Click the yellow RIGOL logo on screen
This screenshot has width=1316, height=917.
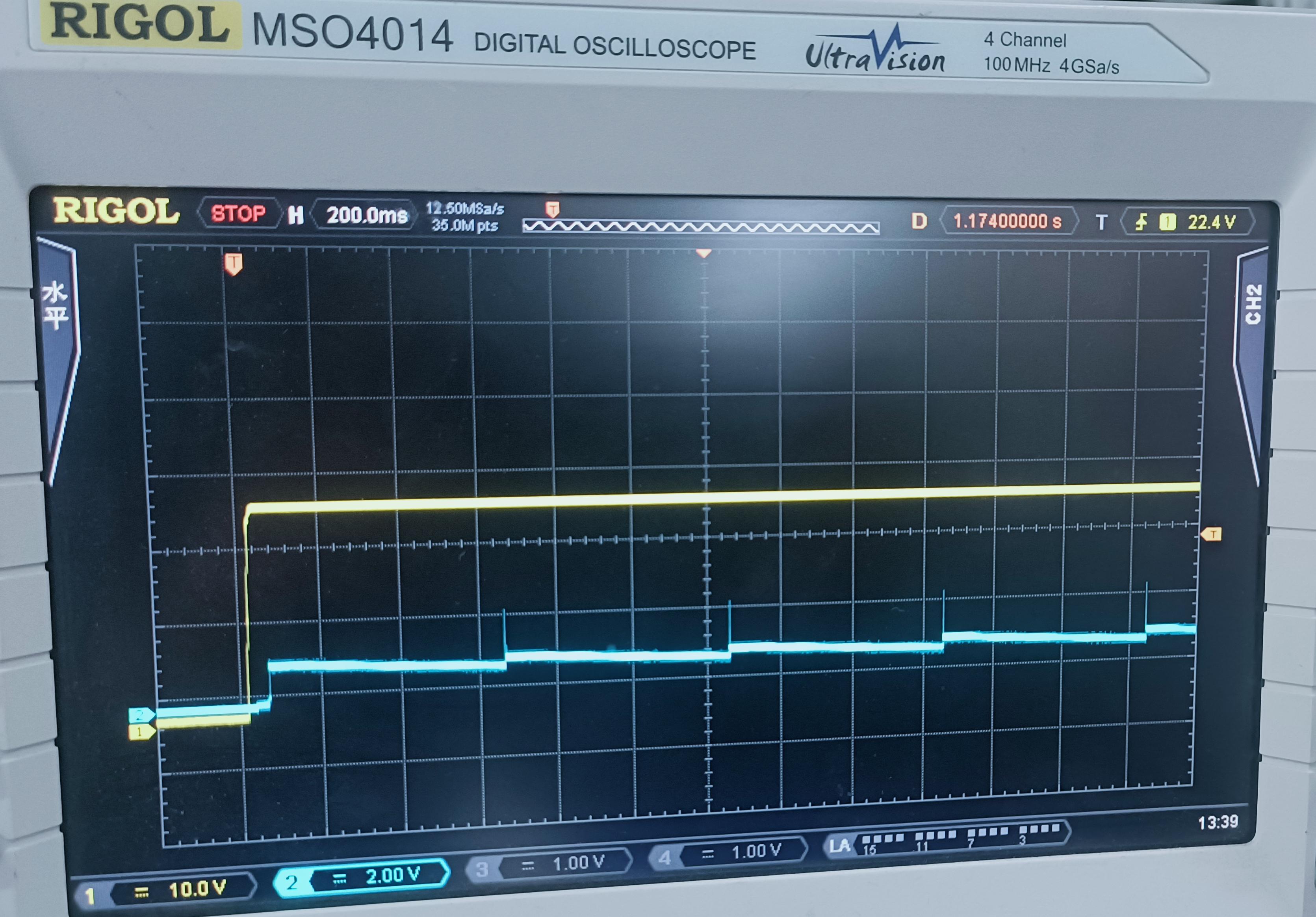tap(116, 211)
